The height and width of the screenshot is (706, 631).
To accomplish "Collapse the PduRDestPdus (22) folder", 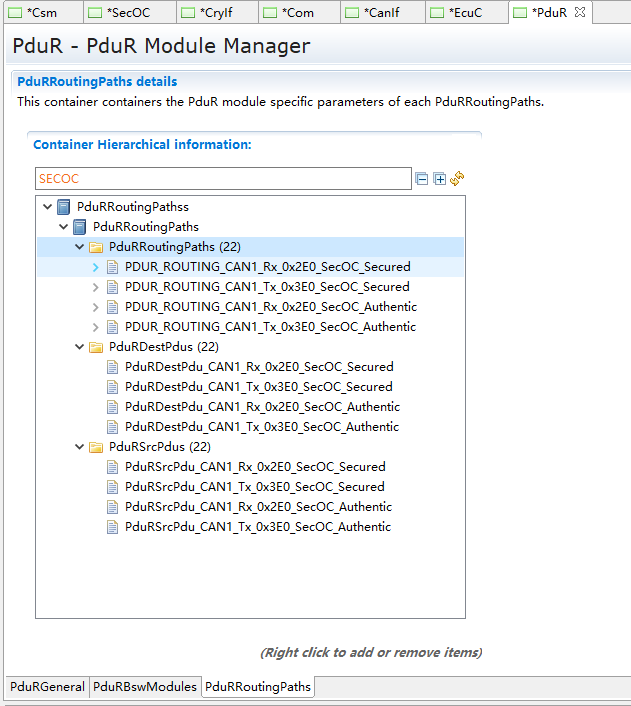I will (x=80, y=347).
